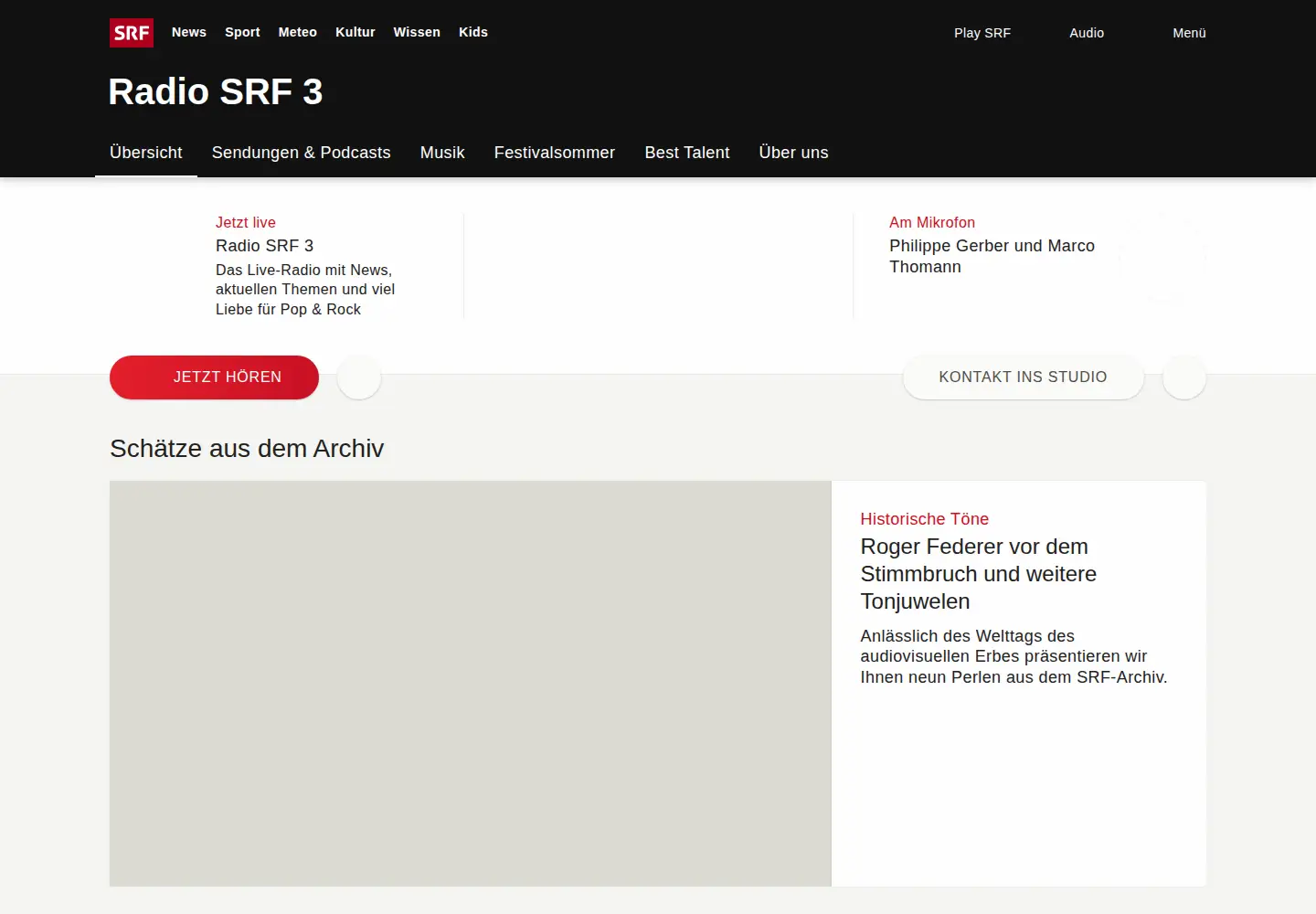This screenshot has height=914, width=1316.
Task: Open the News section
Action: click(189, 32)
